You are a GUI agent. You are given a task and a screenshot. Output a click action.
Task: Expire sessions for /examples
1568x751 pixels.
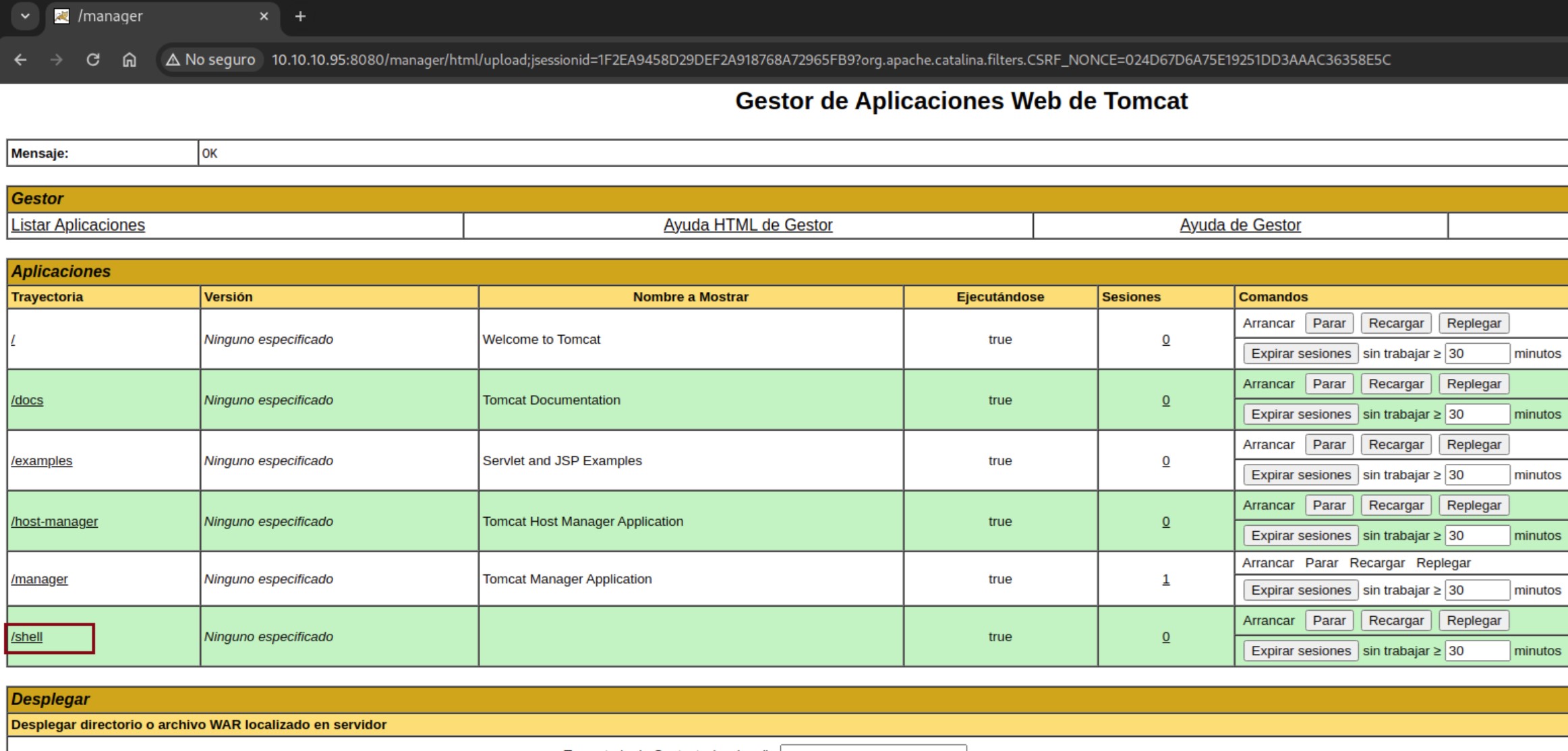coord(1301,475)
